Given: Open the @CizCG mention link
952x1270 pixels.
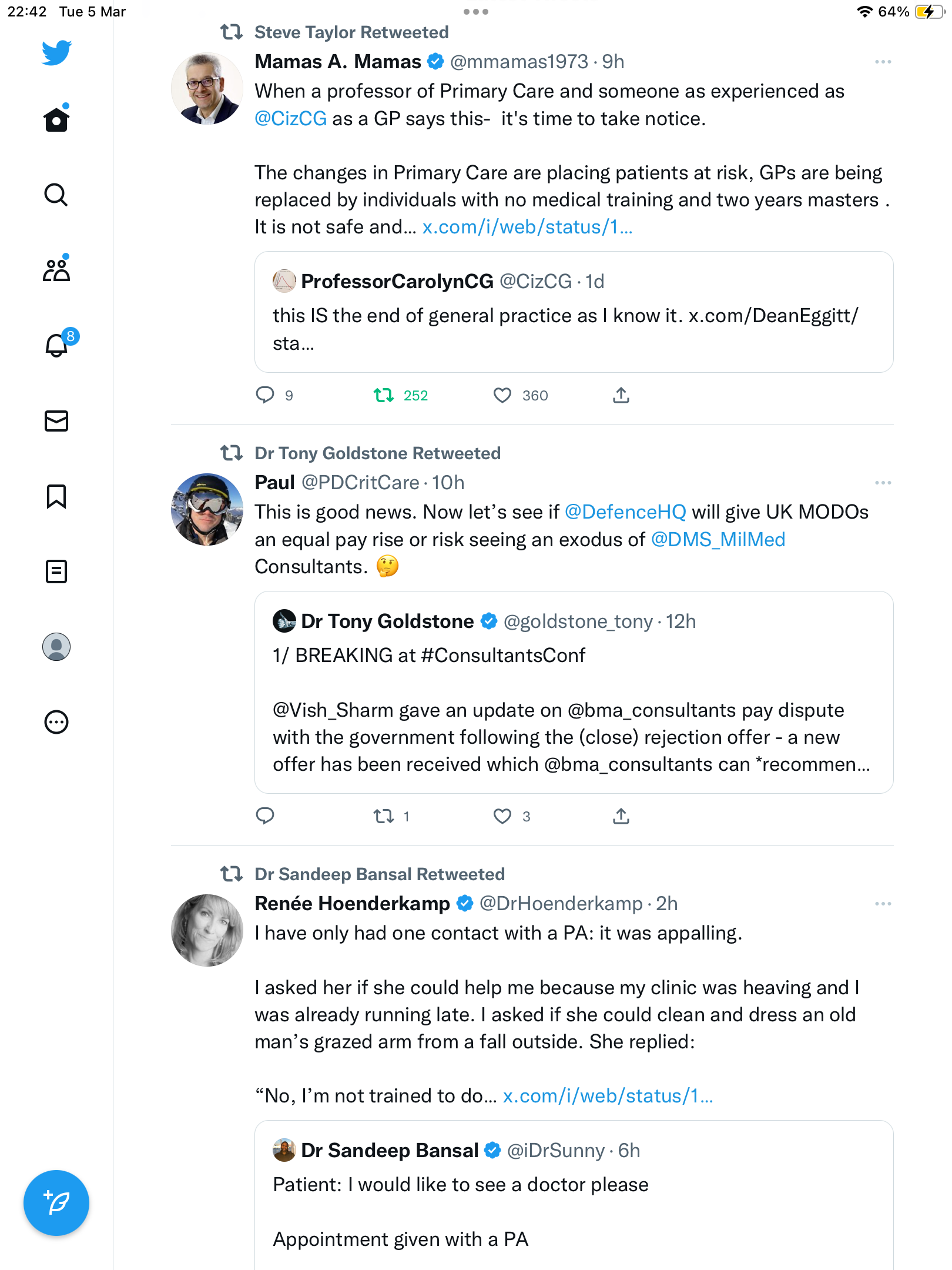Looking at the screenshot, I should [290, 119].
